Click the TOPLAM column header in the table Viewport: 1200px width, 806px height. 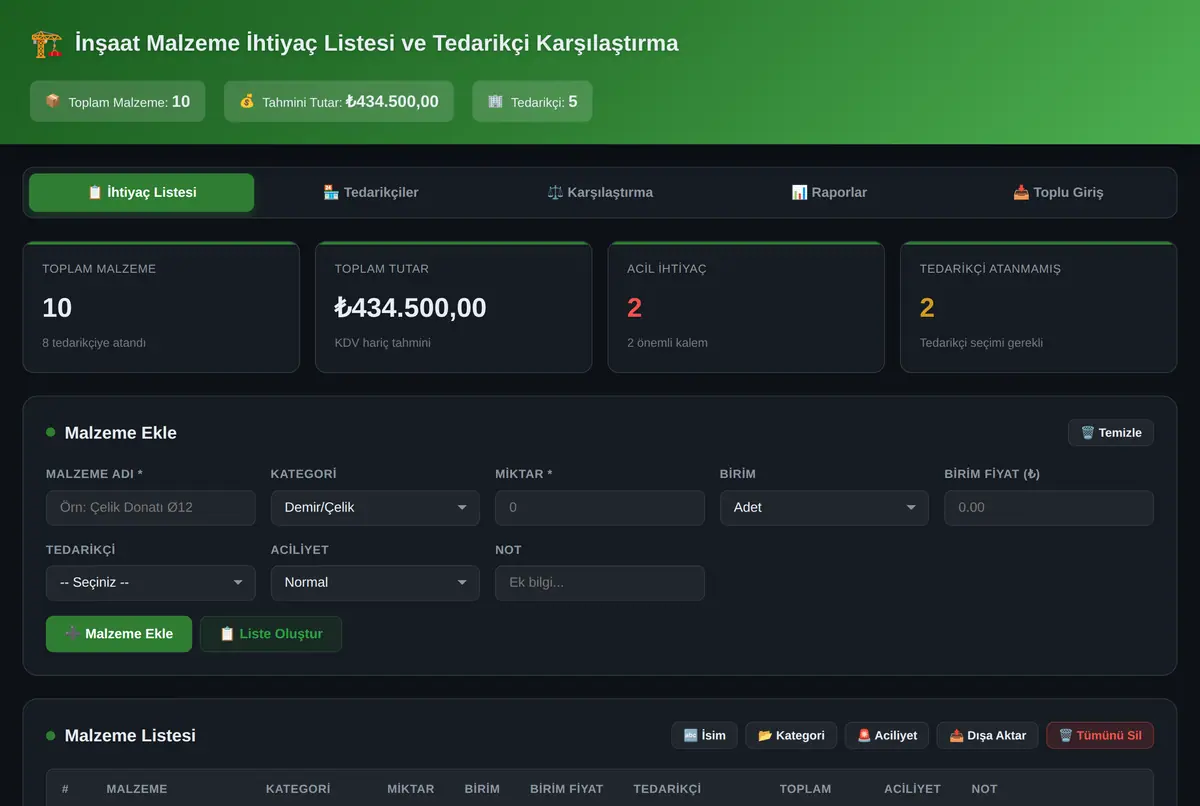click(x=805, y=789)
